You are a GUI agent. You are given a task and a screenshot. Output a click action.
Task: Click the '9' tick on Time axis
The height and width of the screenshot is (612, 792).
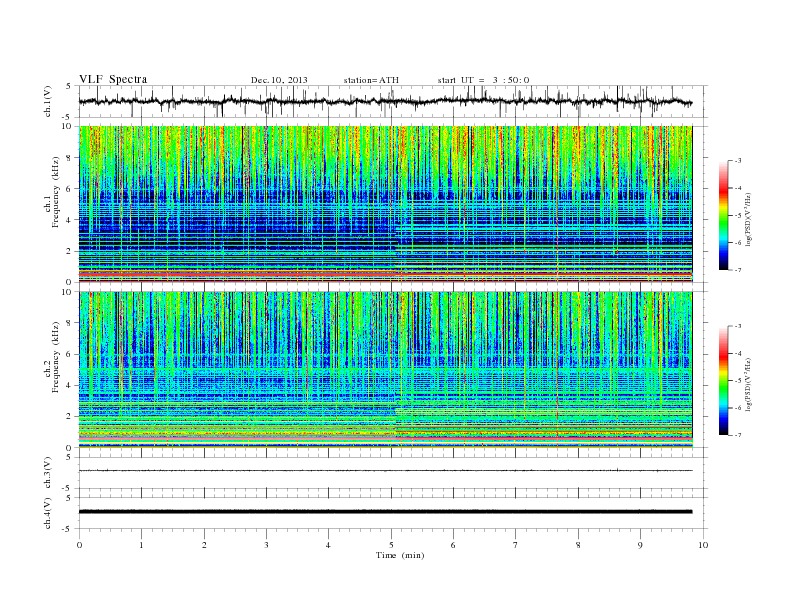point(640,545)
